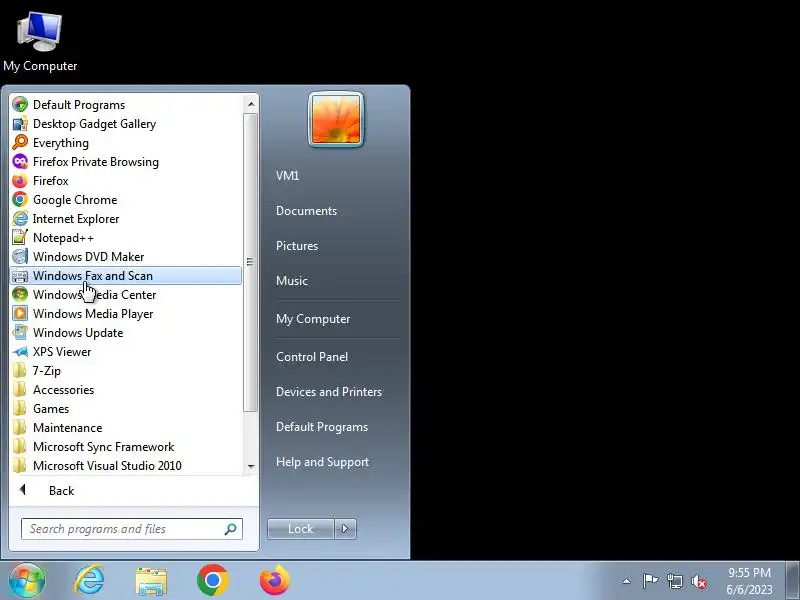Click the Lock button
Image resolution: width=800 pixels, height=600 pixels.
click(x=301, y=529)
